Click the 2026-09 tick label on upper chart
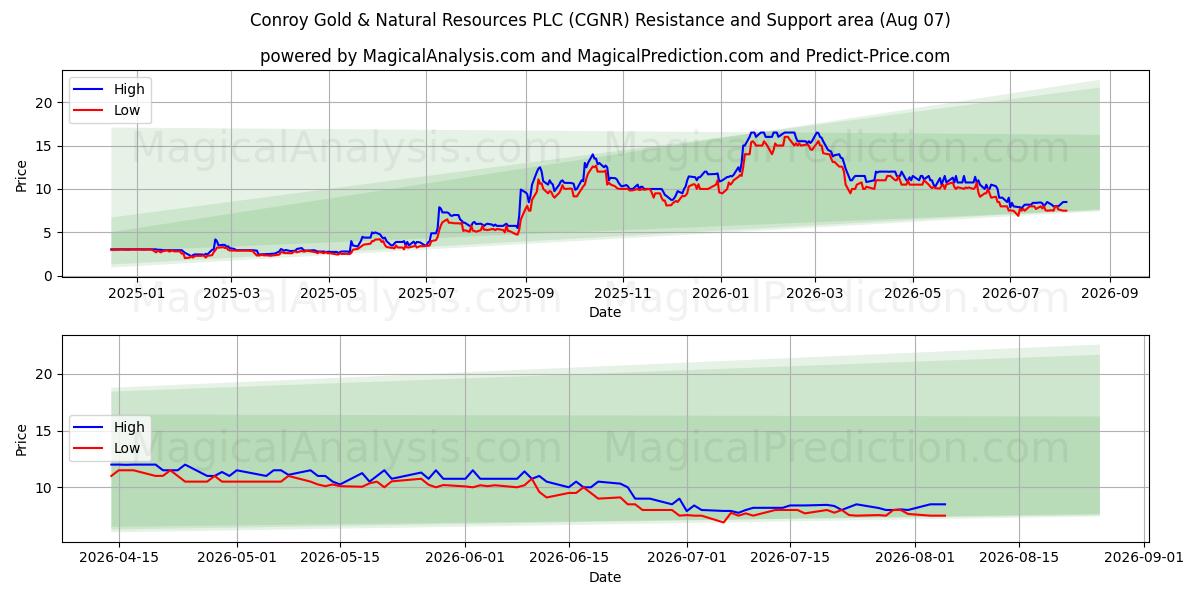Viewport: 1200px width, 600px height. click(1109, 294)
